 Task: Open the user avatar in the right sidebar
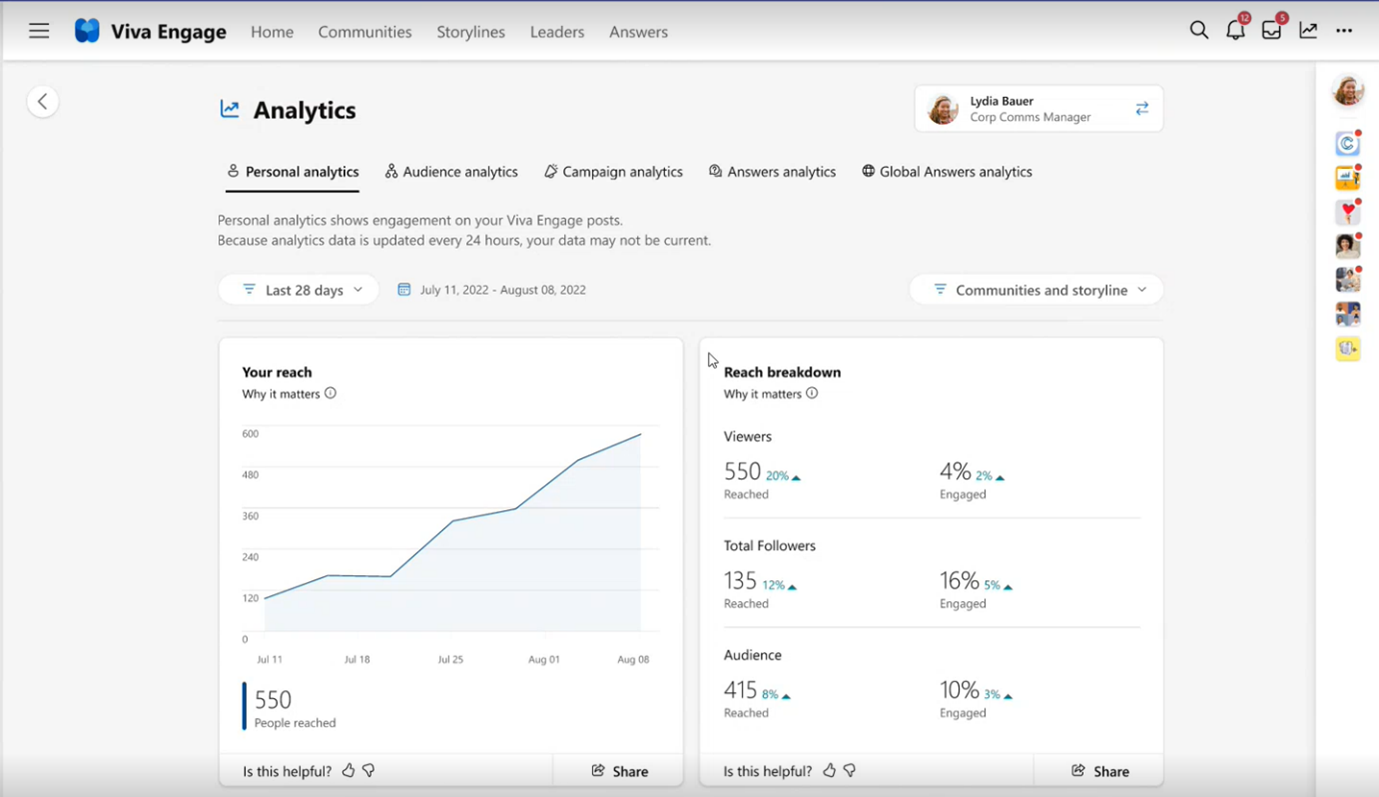point(1348,91)
